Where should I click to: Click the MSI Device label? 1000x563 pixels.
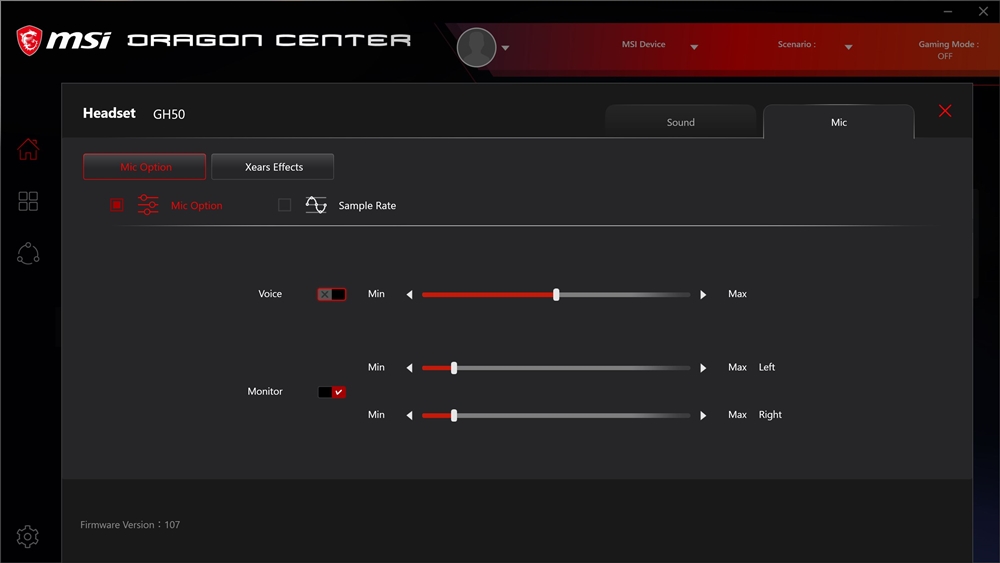click(x=643, y=44)
